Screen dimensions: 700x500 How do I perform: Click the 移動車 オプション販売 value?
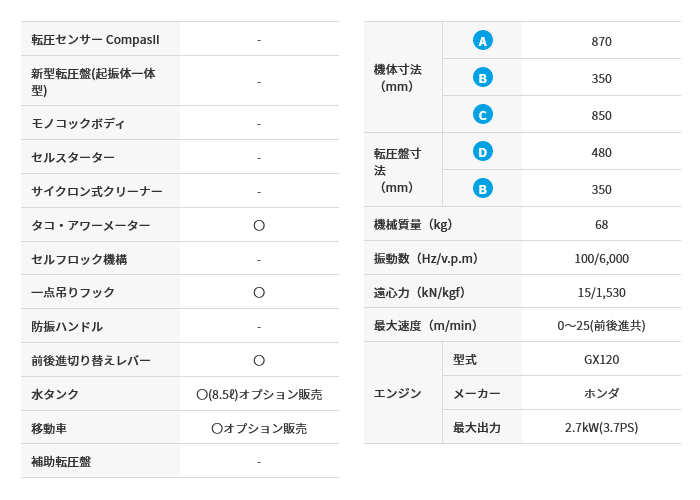coord(259,429)
